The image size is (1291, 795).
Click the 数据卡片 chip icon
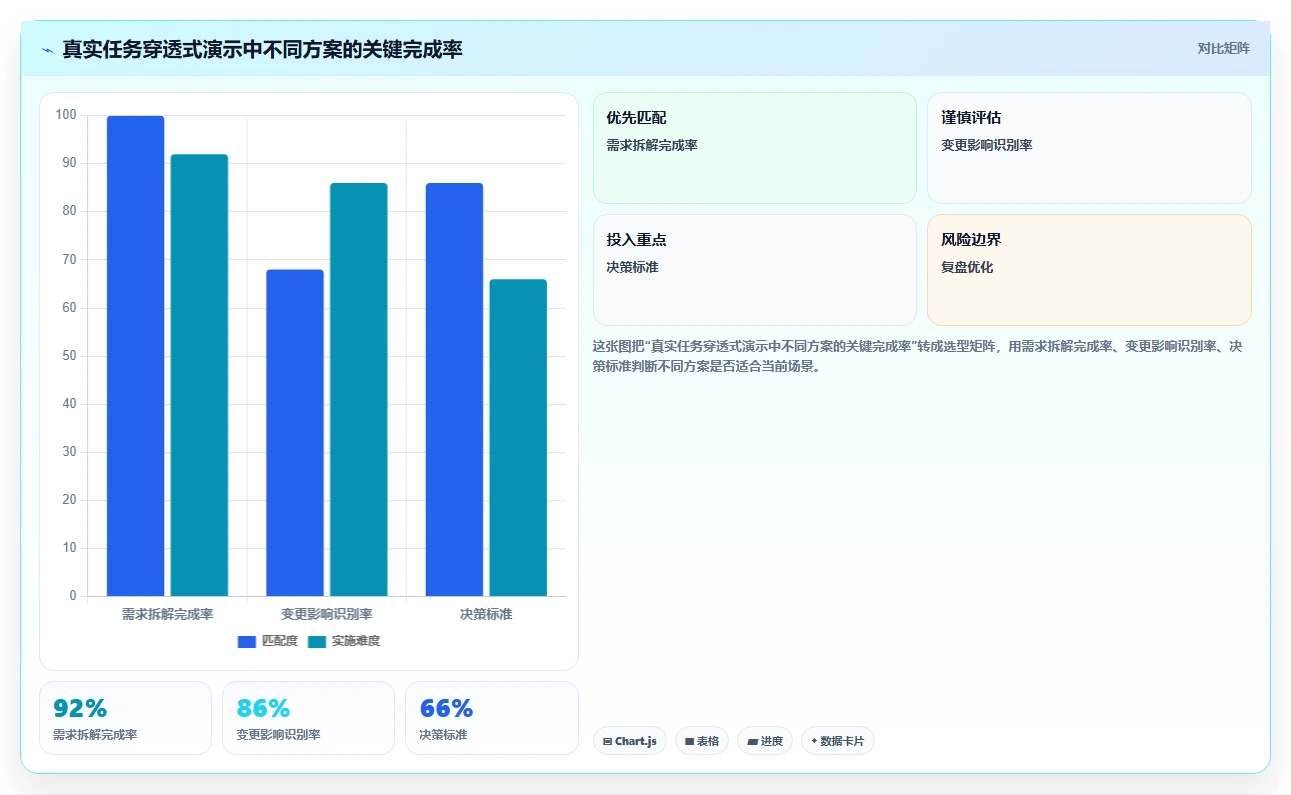click(814, 741)
